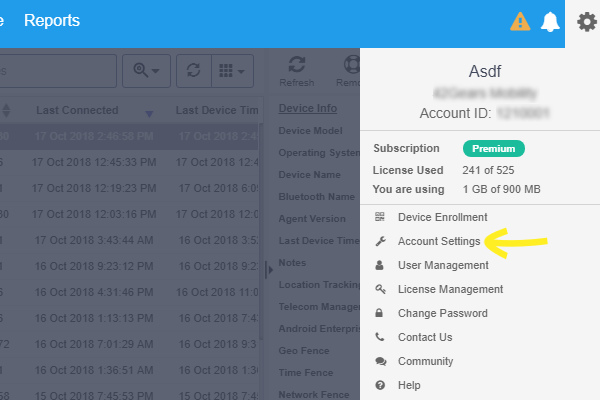Screen dimensions: 600x400
Task: View the orange warning alert
Action: coord(520,21)
